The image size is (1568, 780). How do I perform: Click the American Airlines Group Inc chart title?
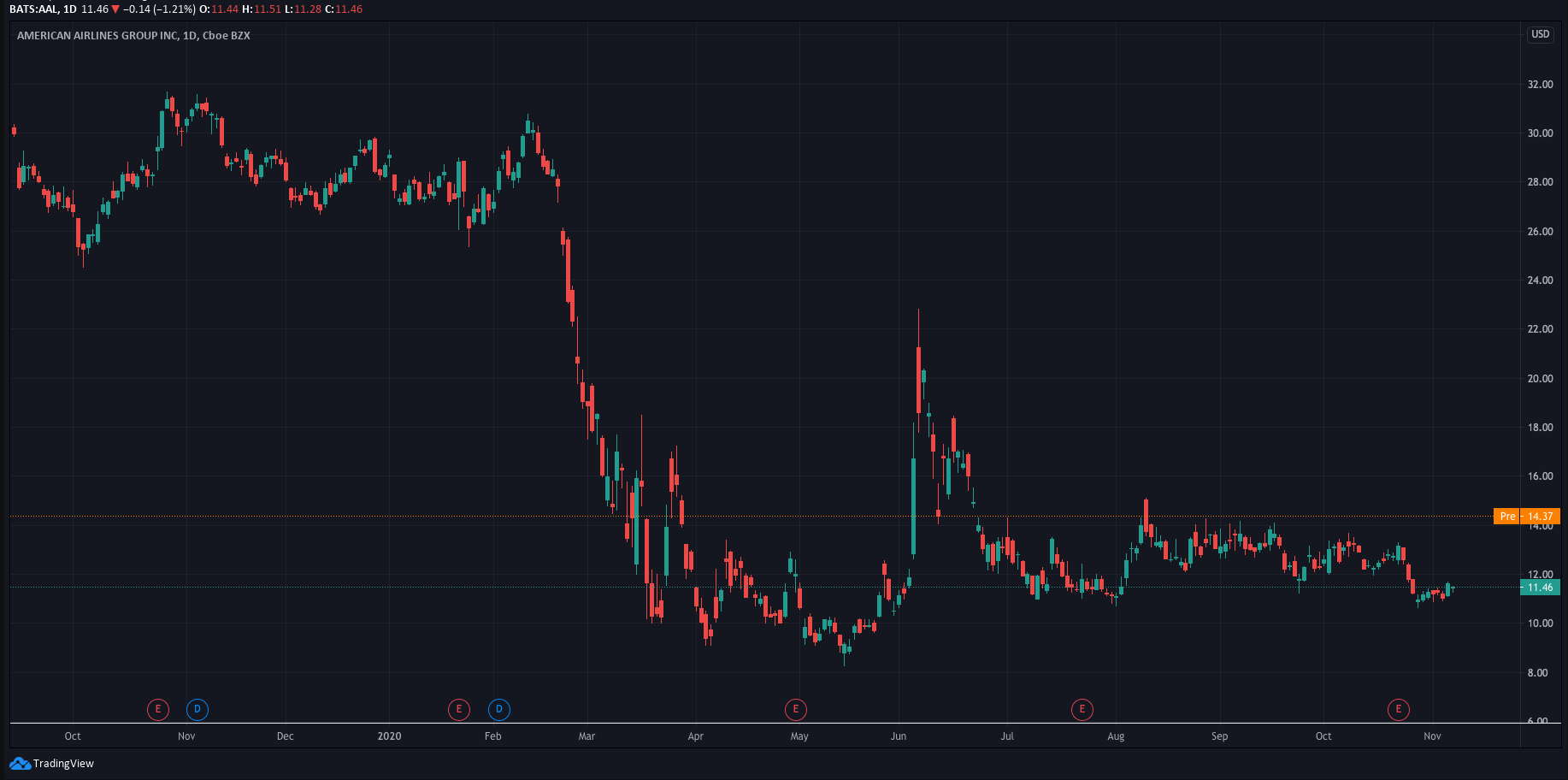click(133, 36)
